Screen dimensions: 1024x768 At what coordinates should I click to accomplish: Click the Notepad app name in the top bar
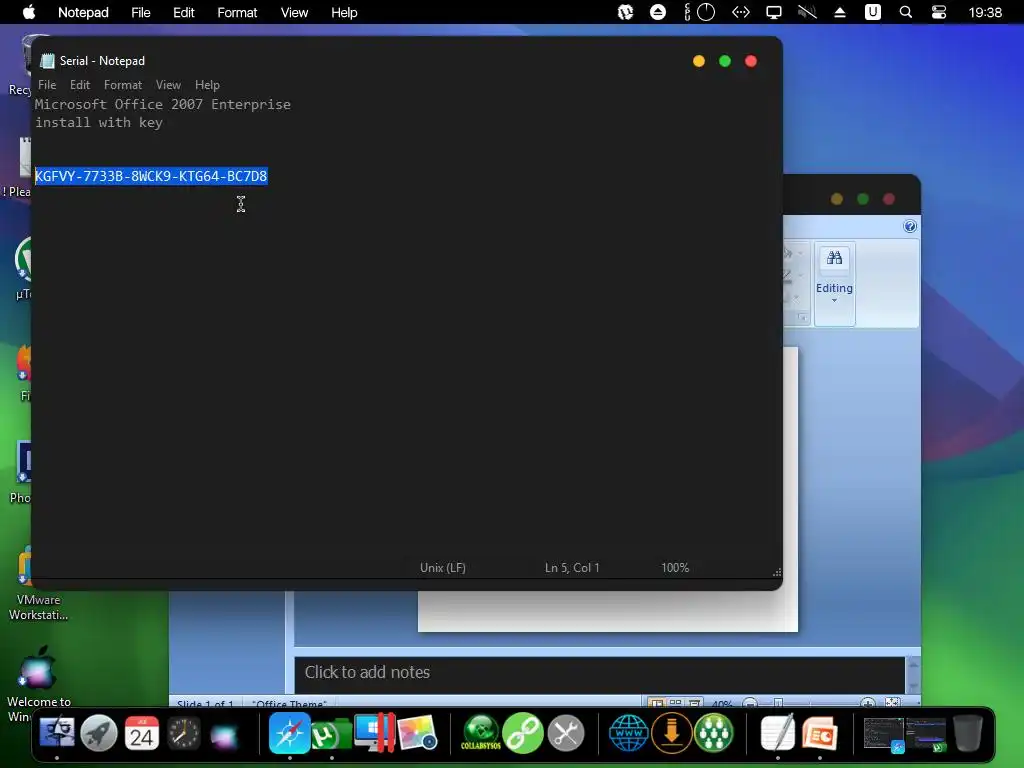pos(83,12)
